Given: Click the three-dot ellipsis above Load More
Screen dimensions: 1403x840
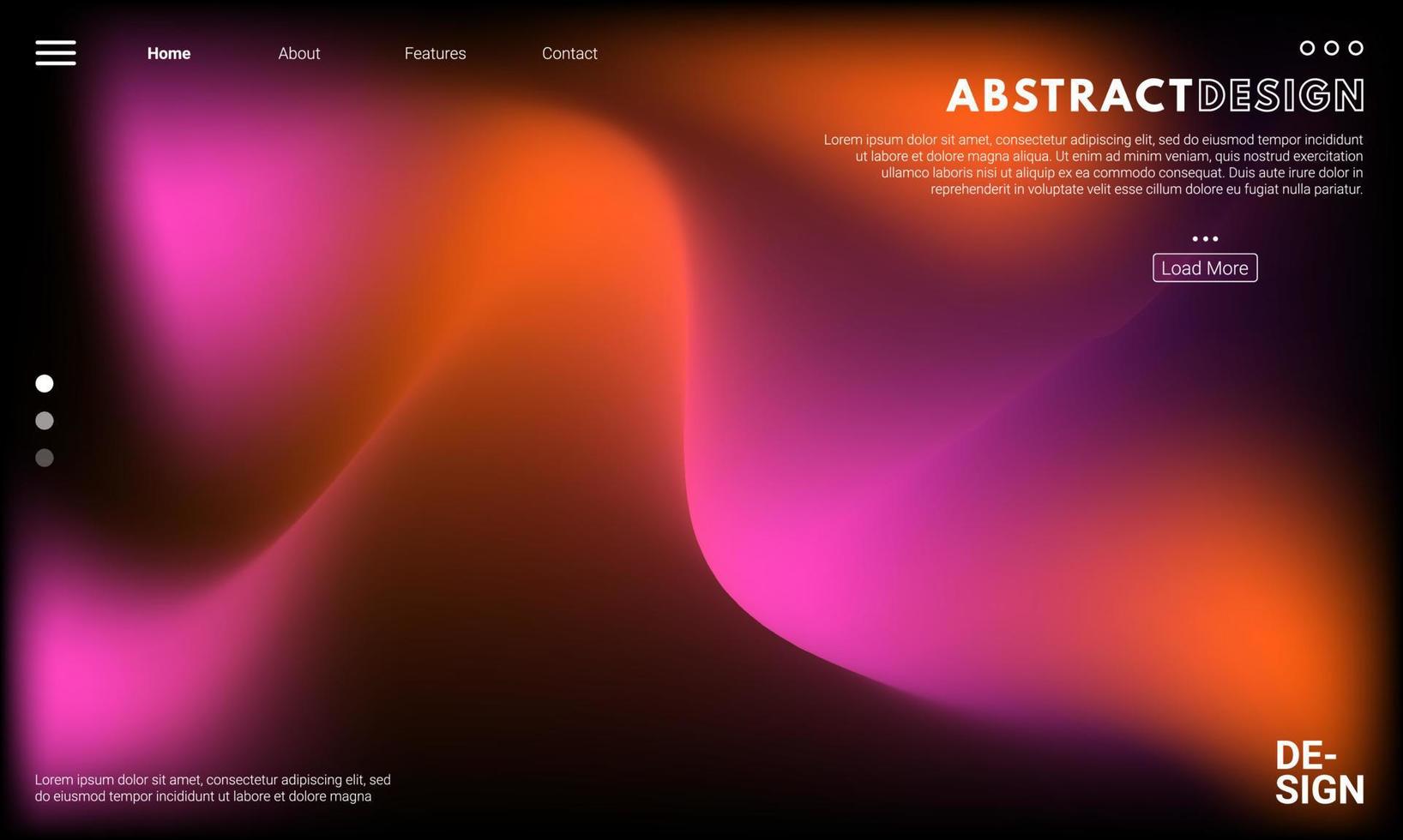Looking at the screenshot, I should 1205,239.
